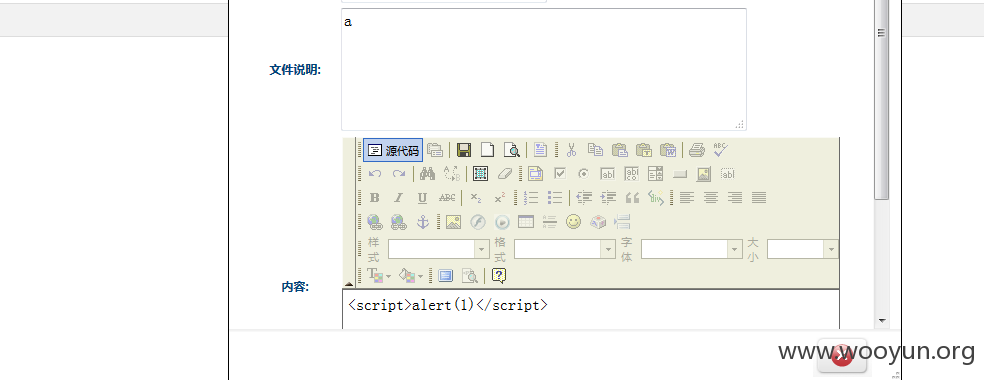Insert an Anchor with the anchor icon

click(x=422, y=221)
